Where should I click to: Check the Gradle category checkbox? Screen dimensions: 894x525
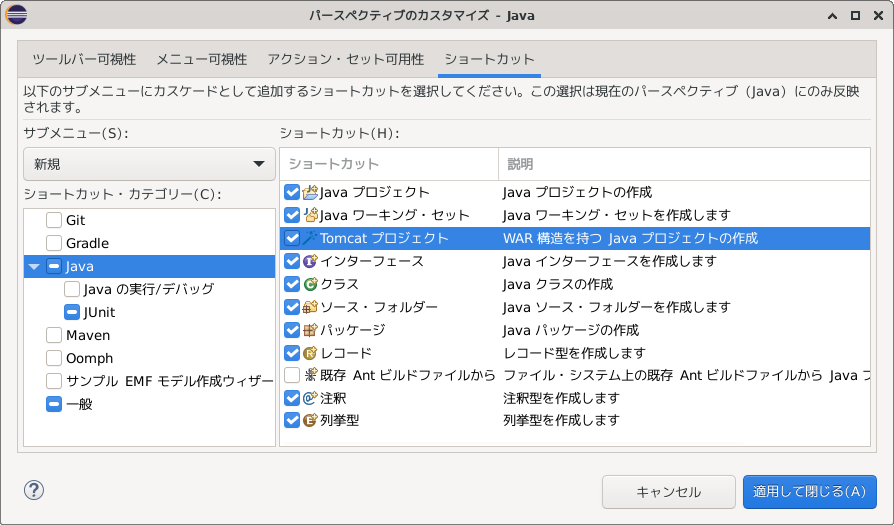[x=54, y=243]
